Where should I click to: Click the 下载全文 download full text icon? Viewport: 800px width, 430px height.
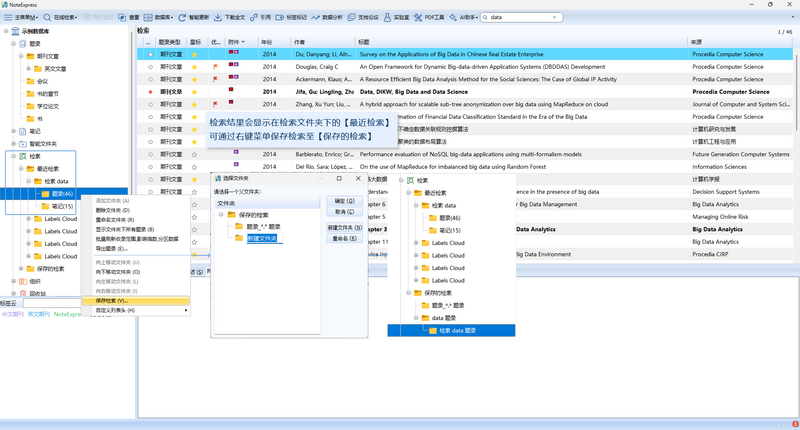click(x=218, y=17)
